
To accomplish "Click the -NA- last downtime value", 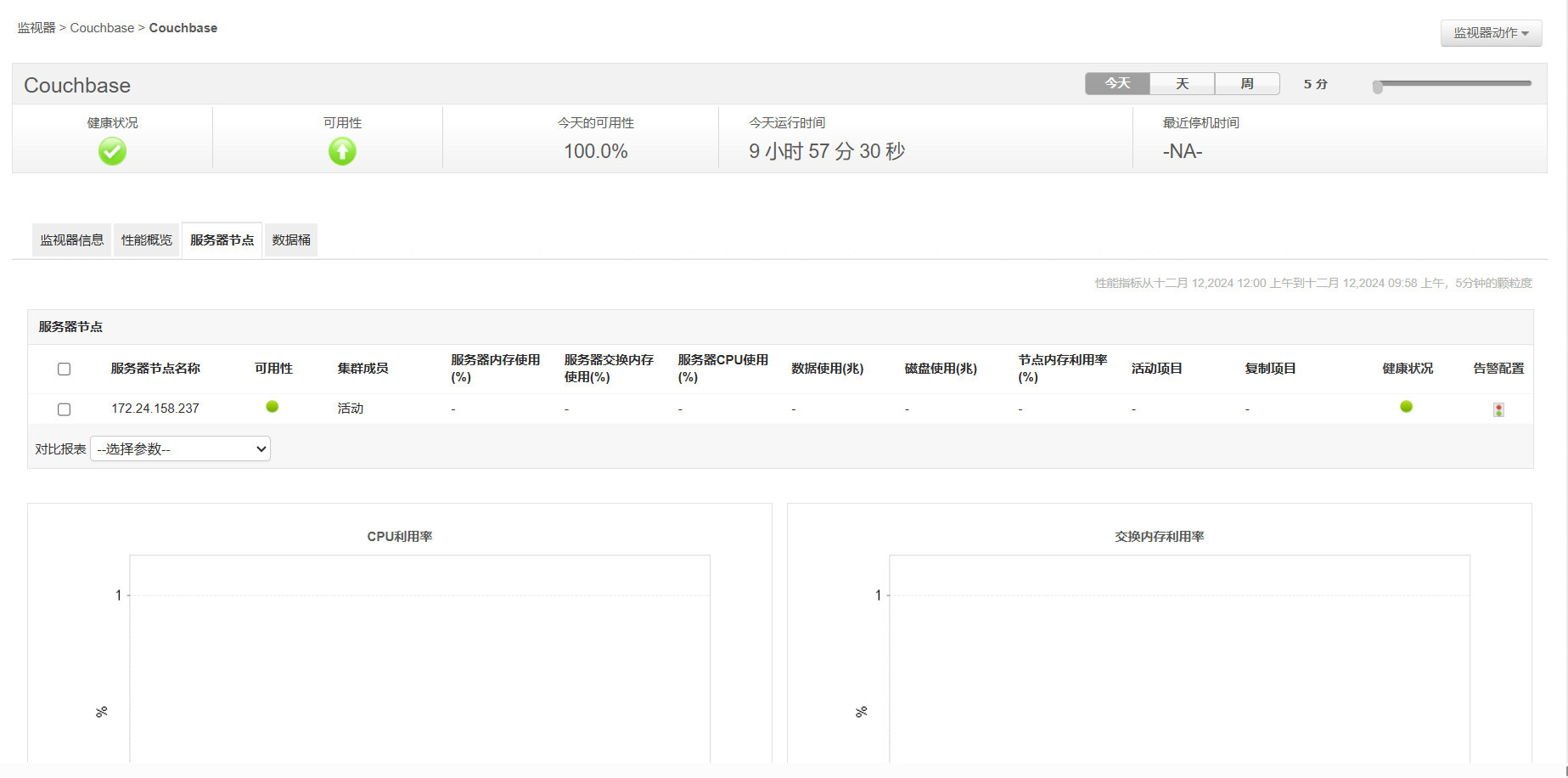I will coord(1183,151).
